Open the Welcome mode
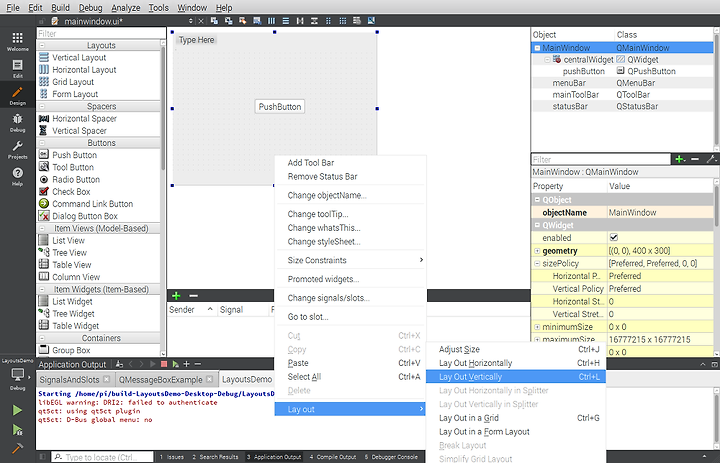720x463 pixels. point(17,41)
